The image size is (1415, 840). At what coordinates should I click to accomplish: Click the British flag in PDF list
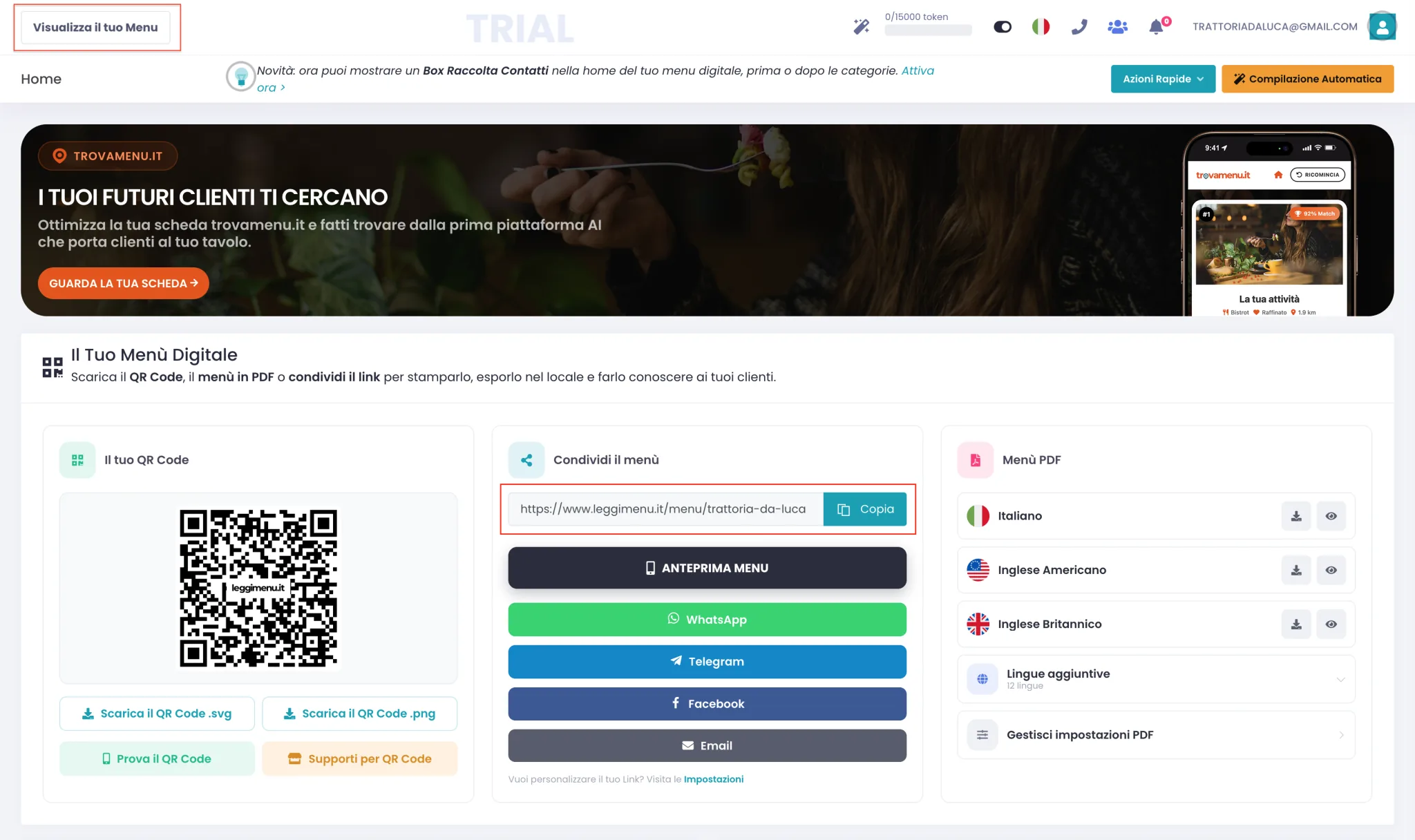coord(978,624)
